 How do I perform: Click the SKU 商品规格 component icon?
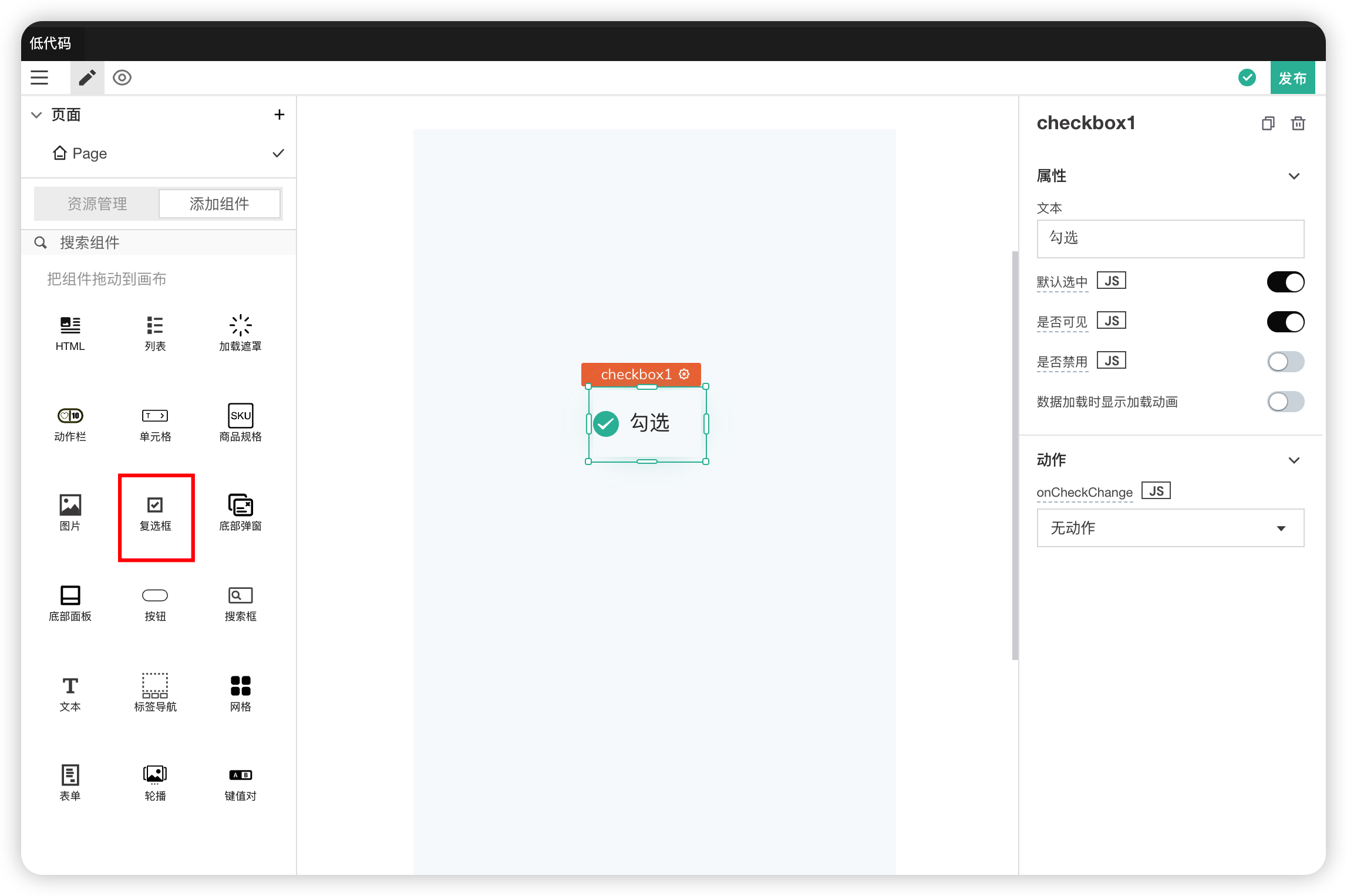(x=240, y=416)
